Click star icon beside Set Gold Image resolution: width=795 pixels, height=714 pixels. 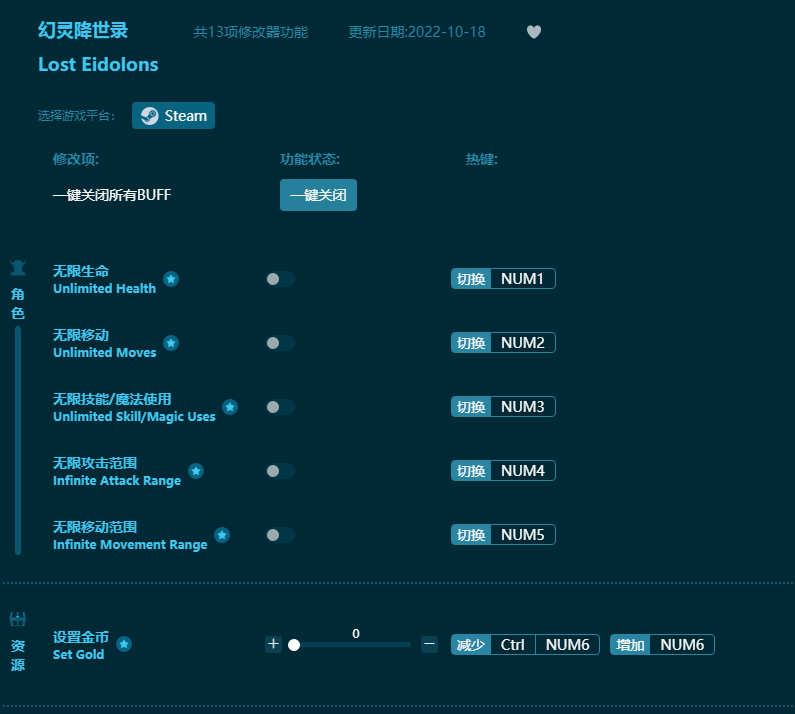[x=124, y=644]
